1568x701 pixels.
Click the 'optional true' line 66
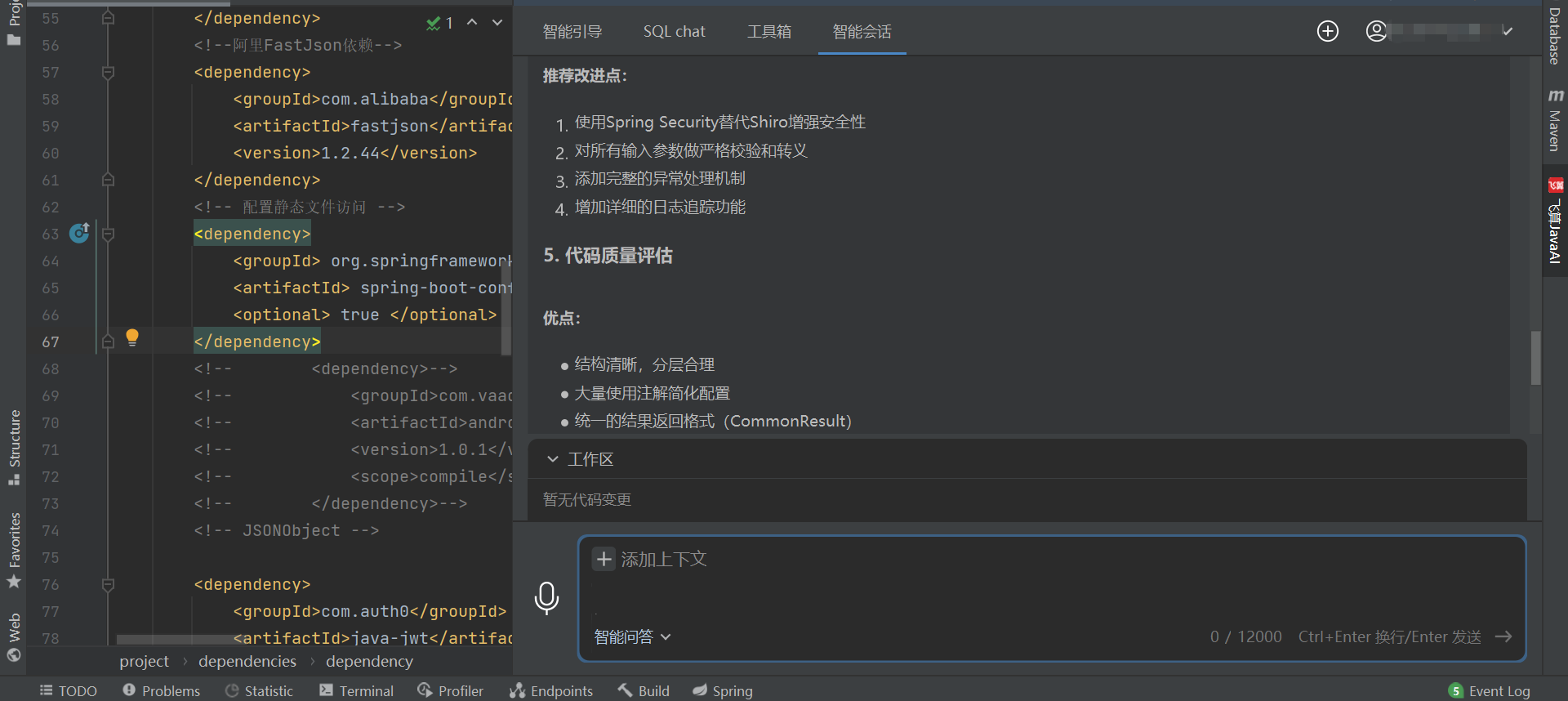point(364,315)
